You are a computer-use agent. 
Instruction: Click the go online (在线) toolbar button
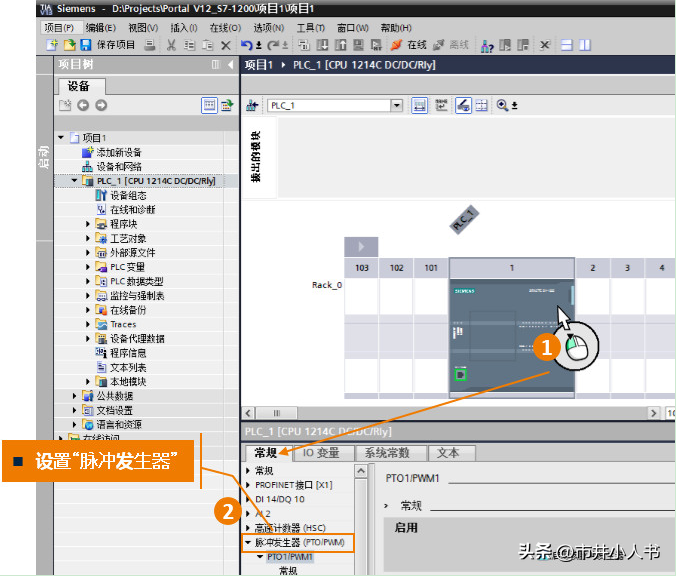pyautogui.click(x=409, y=45)
